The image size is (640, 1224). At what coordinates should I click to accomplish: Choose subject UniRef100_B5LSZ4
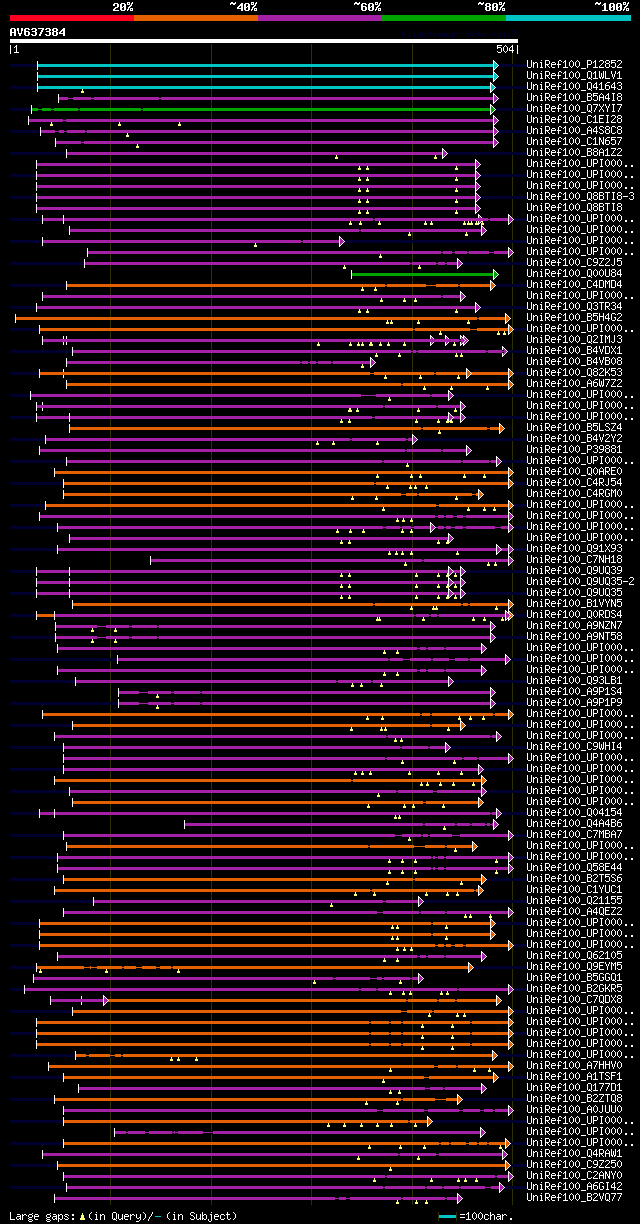[575, 427]
